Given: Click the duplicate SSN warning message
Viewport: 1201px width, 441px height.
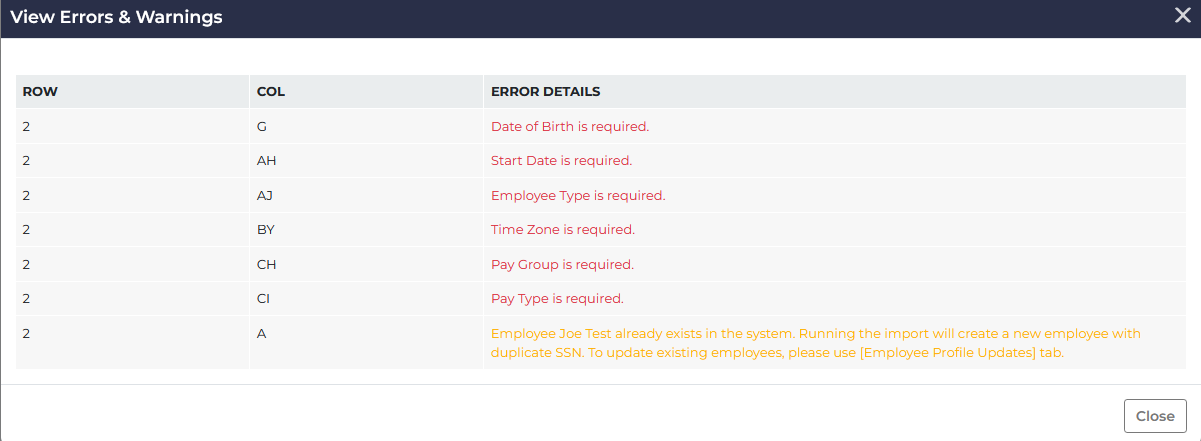Looking at the screenshot, I should (815, 343).
